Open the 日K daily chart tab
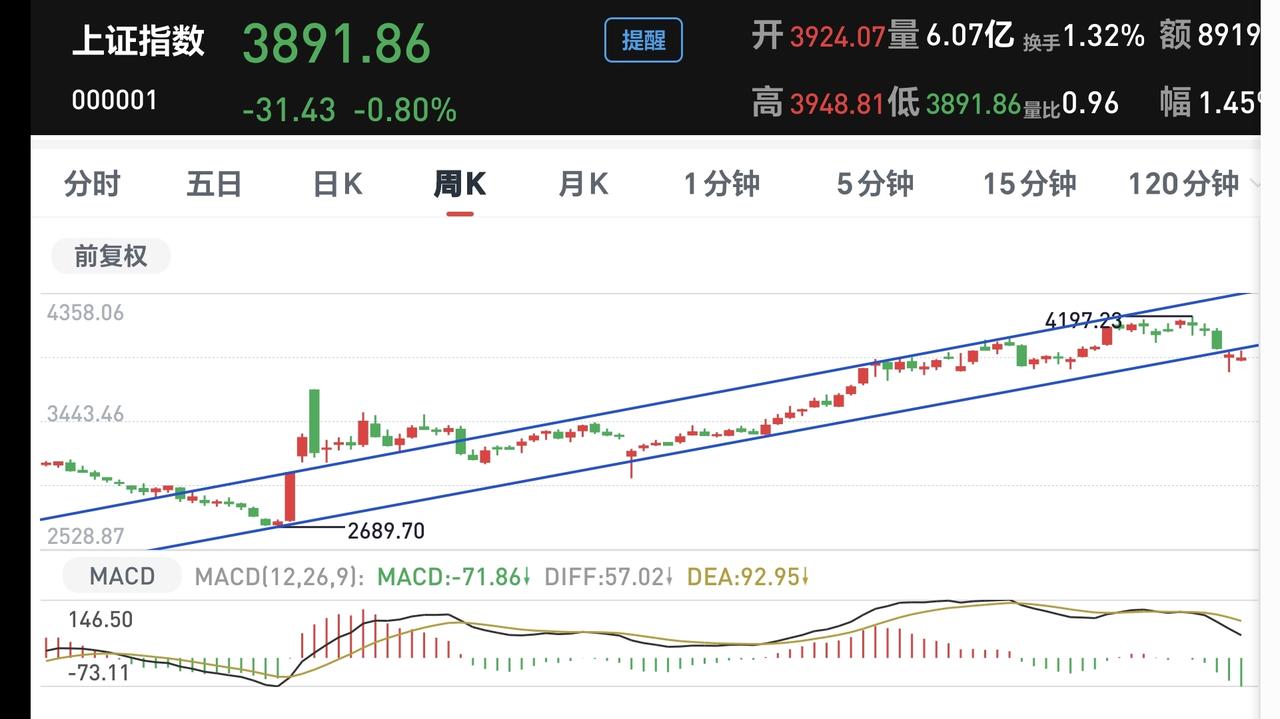Screen dimensions: 1280x719 coord(337,184)
